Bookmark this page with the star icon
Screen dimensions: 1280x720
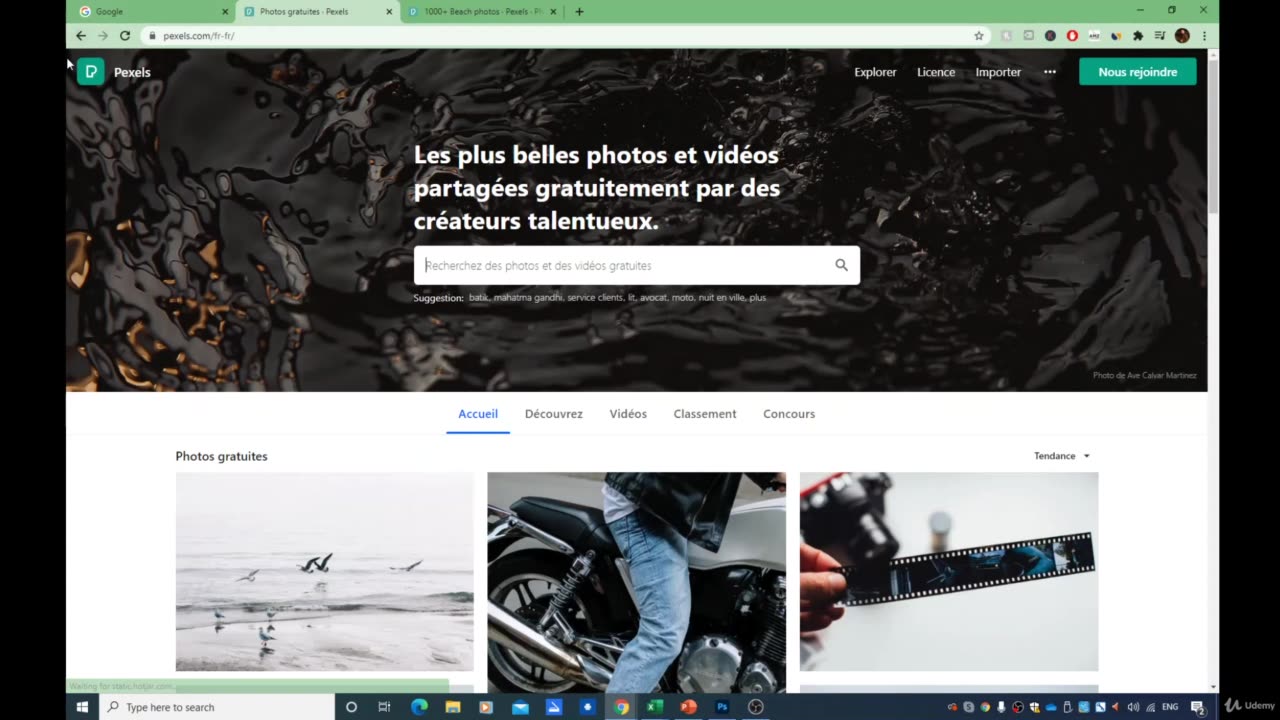[979, 35]
